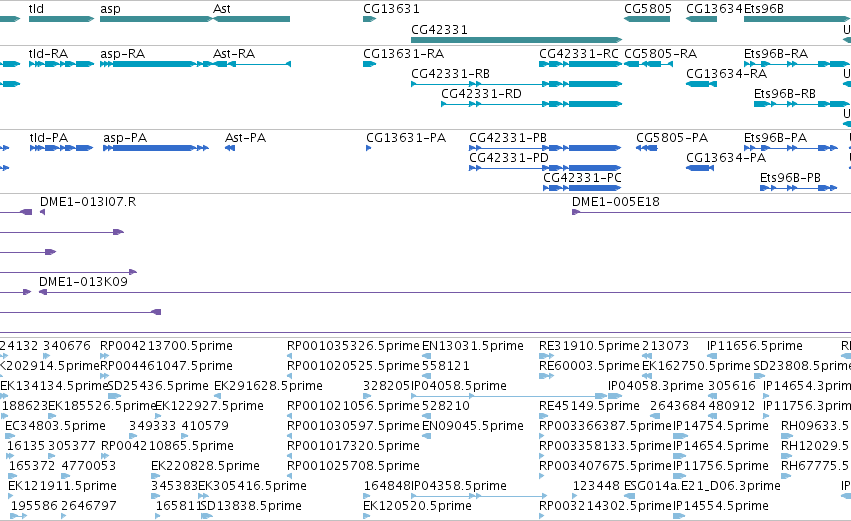Image resolution: width=851 pixels, height=521 pixels.
Task: Click the tld-RA transcript label
Action: (48, 54)
